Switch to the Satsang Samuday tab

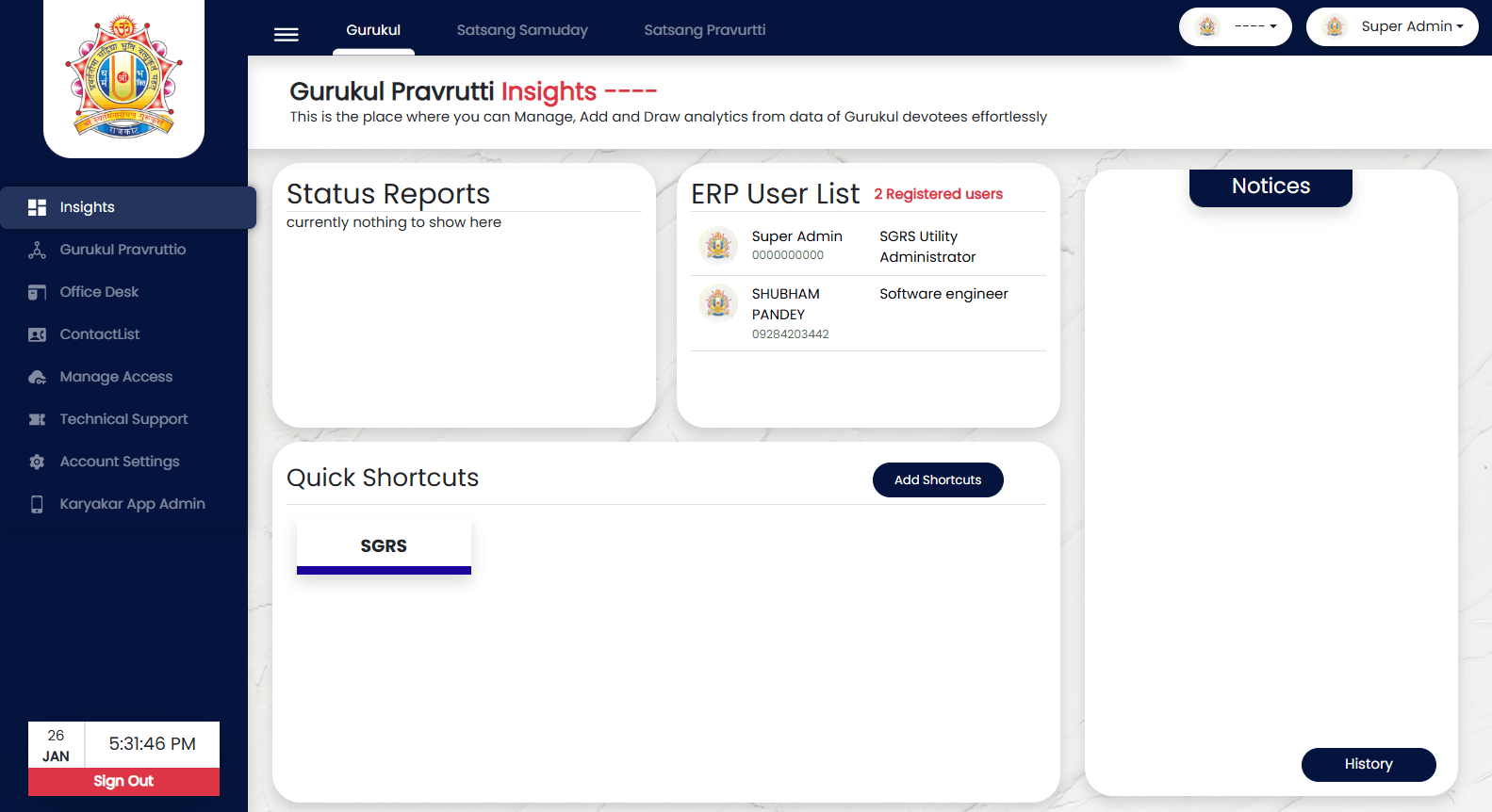point(521,30)
